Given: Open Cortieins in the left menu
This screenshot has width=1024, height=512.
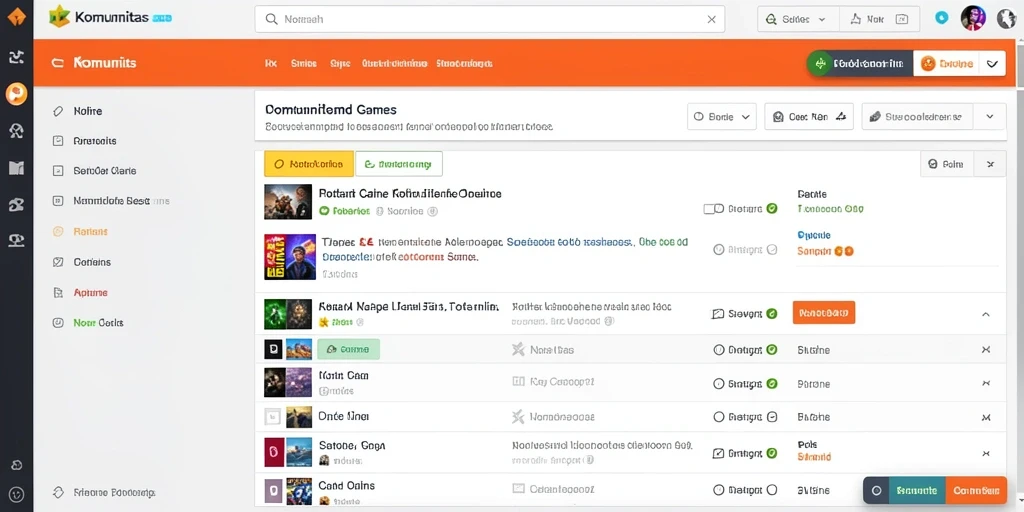Looking at the screenshot, I should click(92, 262).
